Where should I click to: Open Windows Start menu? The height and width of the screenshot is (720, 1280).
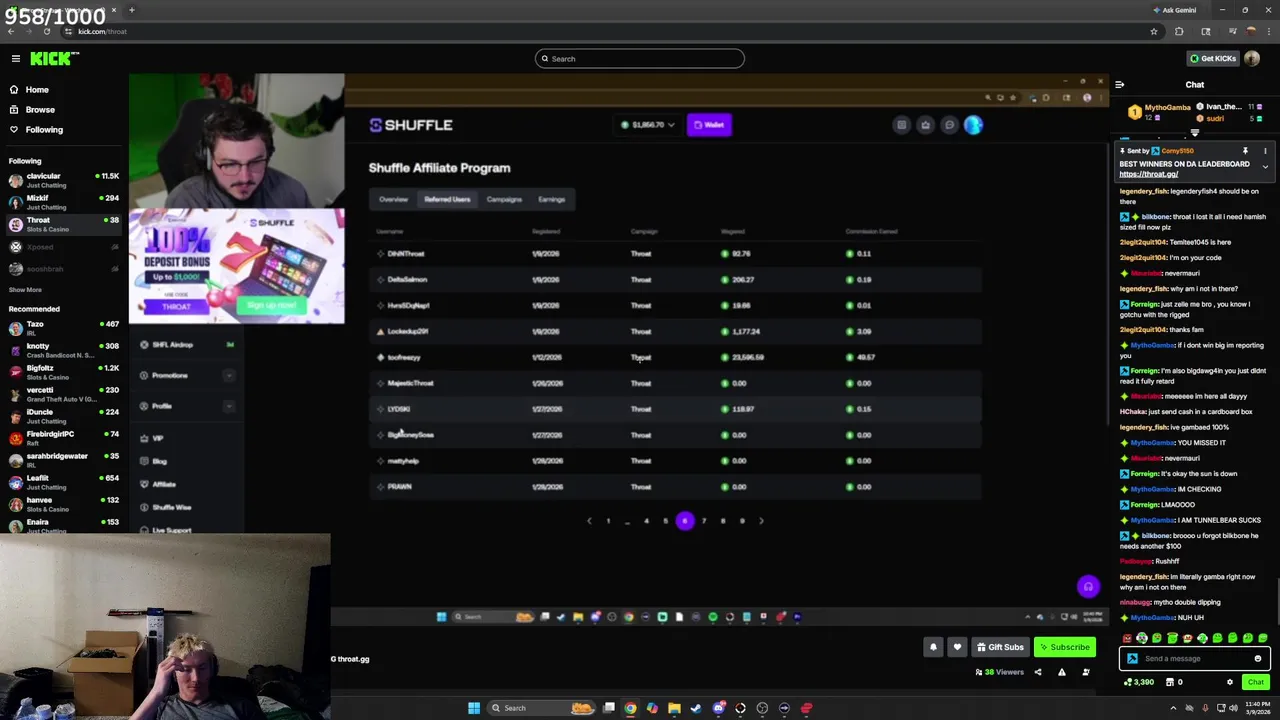474,708
